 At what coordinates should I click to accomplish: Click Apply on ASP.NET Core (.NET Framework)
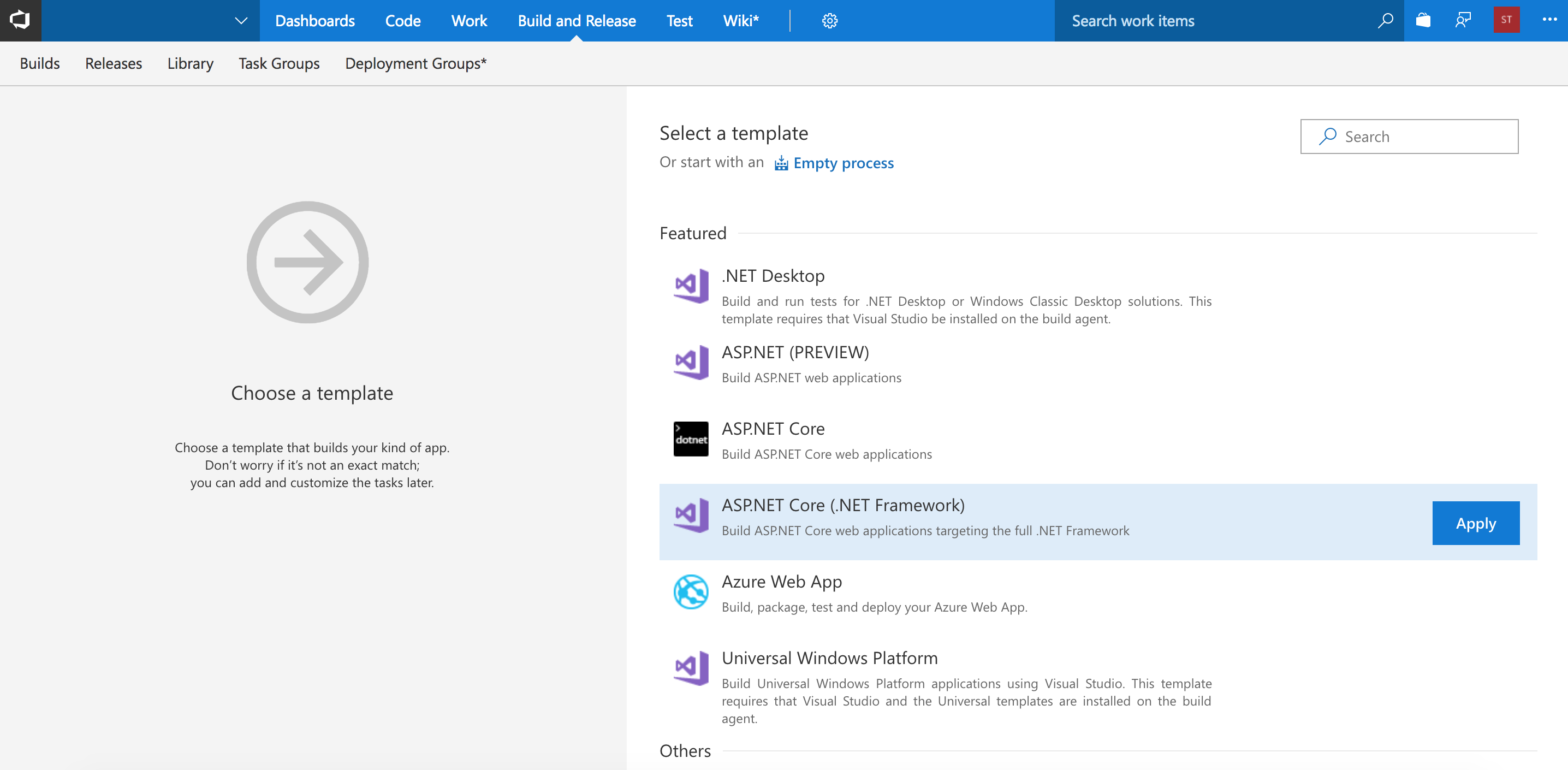point(1476,522)
